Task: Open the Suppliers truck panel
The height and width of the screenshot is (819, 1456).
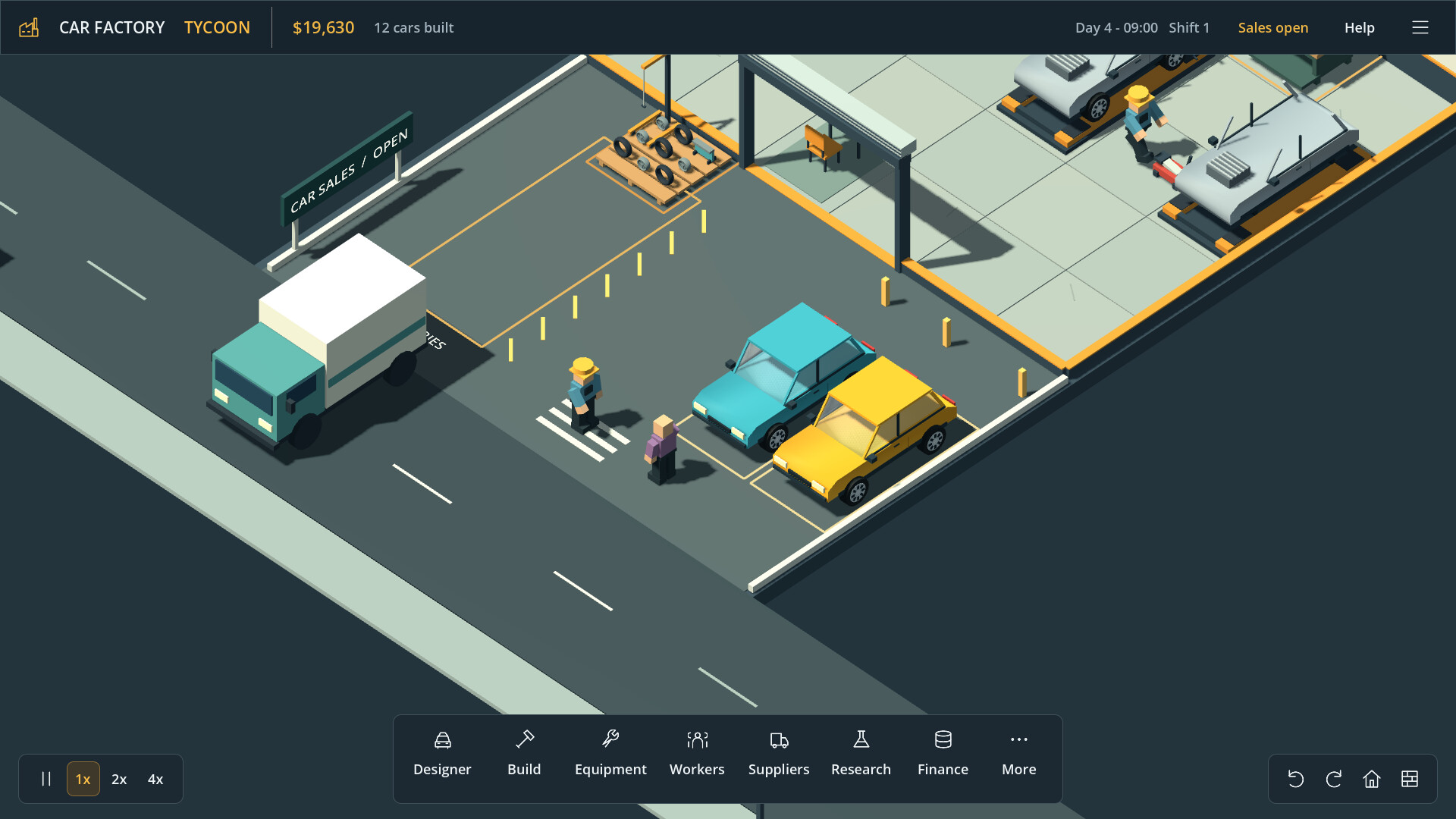Action: pyautogui.click(x=779, y=755)
